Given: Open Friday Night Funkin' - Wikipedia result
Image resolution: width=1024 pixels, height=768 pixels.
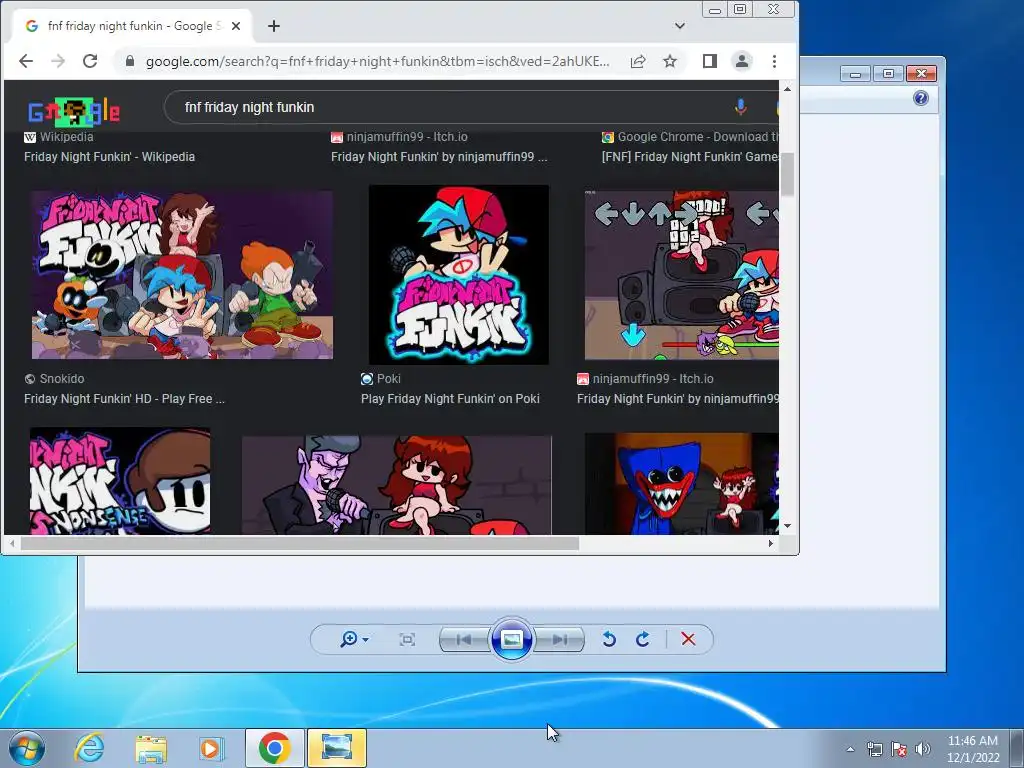Looking at the screenshot, I should [110, 157].
